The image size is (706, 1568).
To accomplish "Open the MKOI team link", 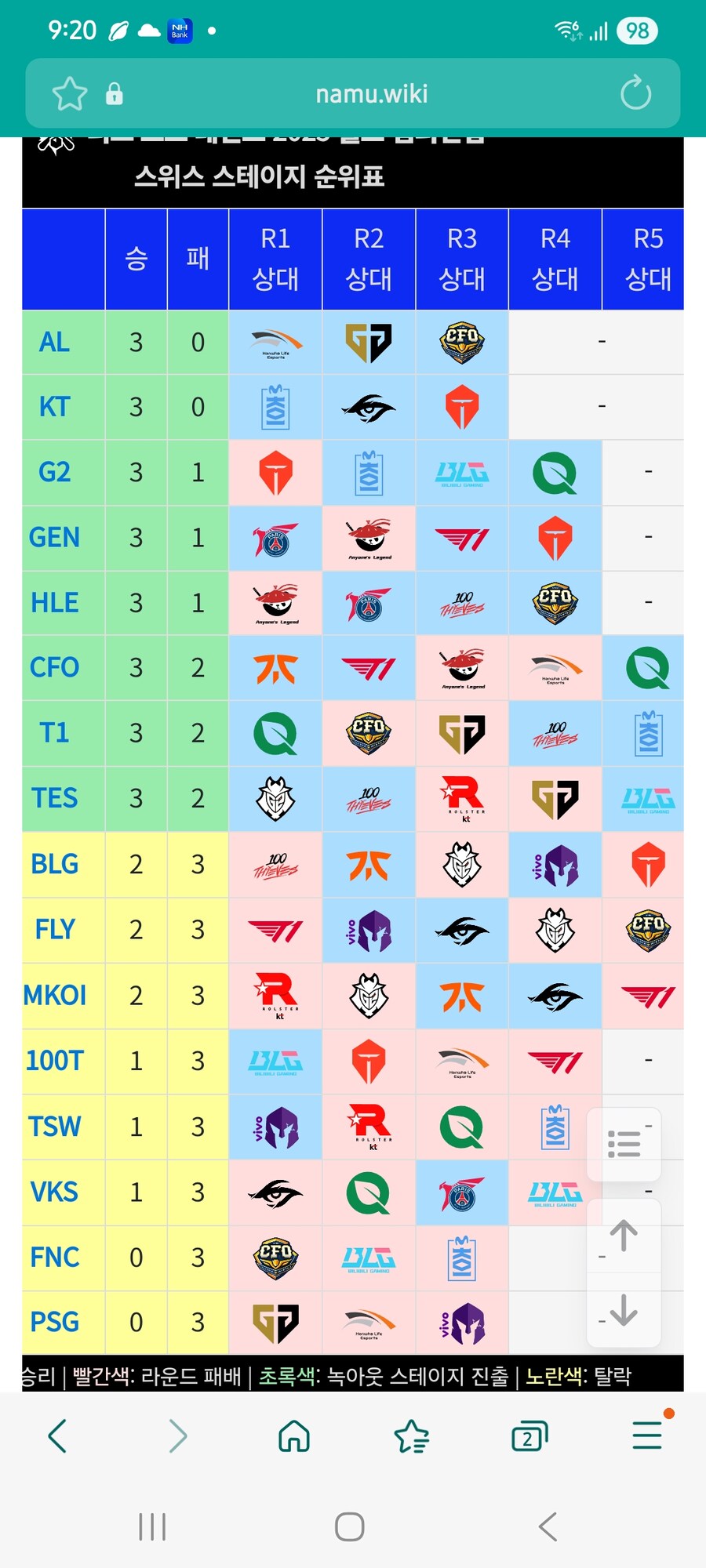I will tap(54, 996).
